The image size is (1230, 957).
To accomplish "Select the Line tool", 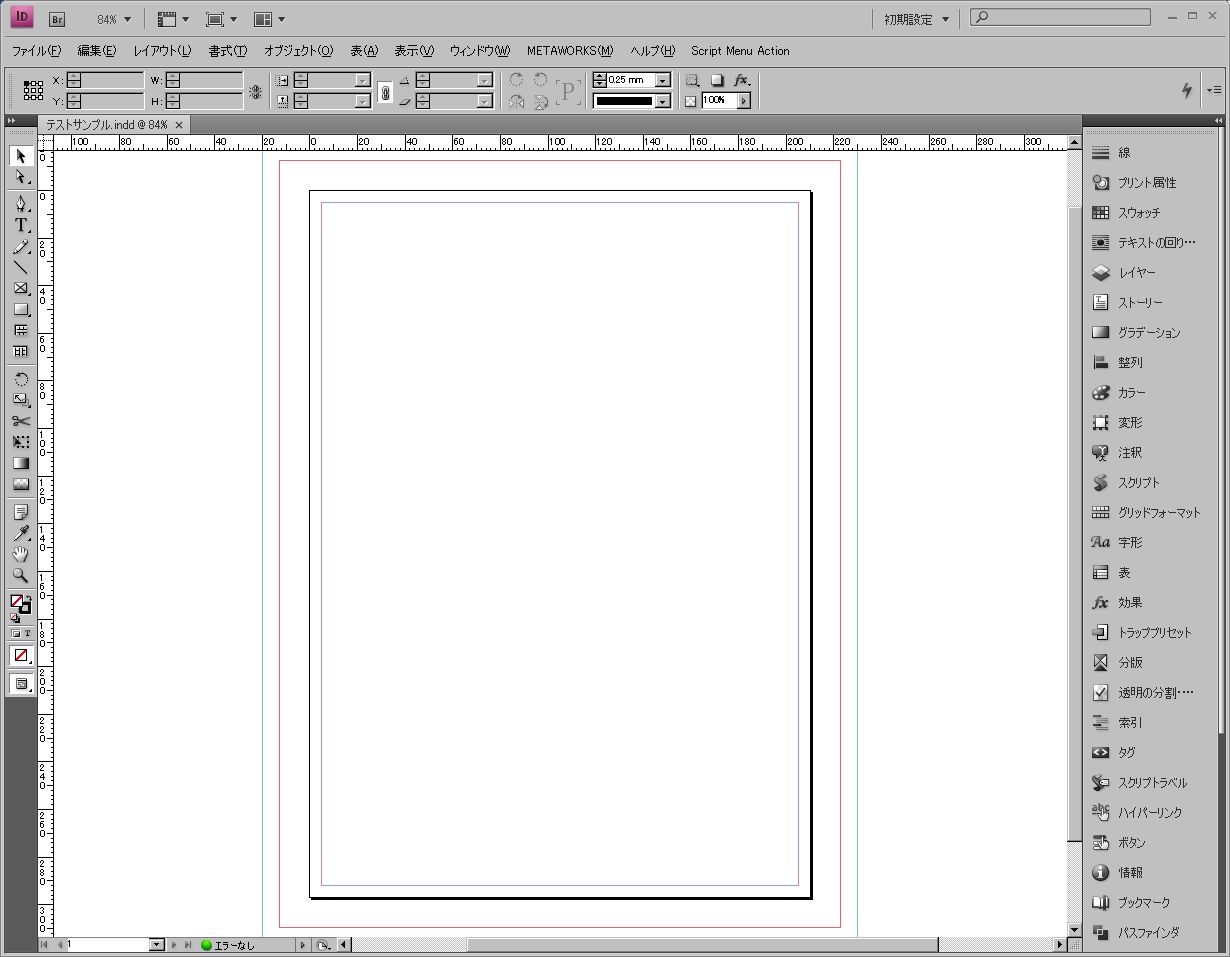I will (21, 267).
